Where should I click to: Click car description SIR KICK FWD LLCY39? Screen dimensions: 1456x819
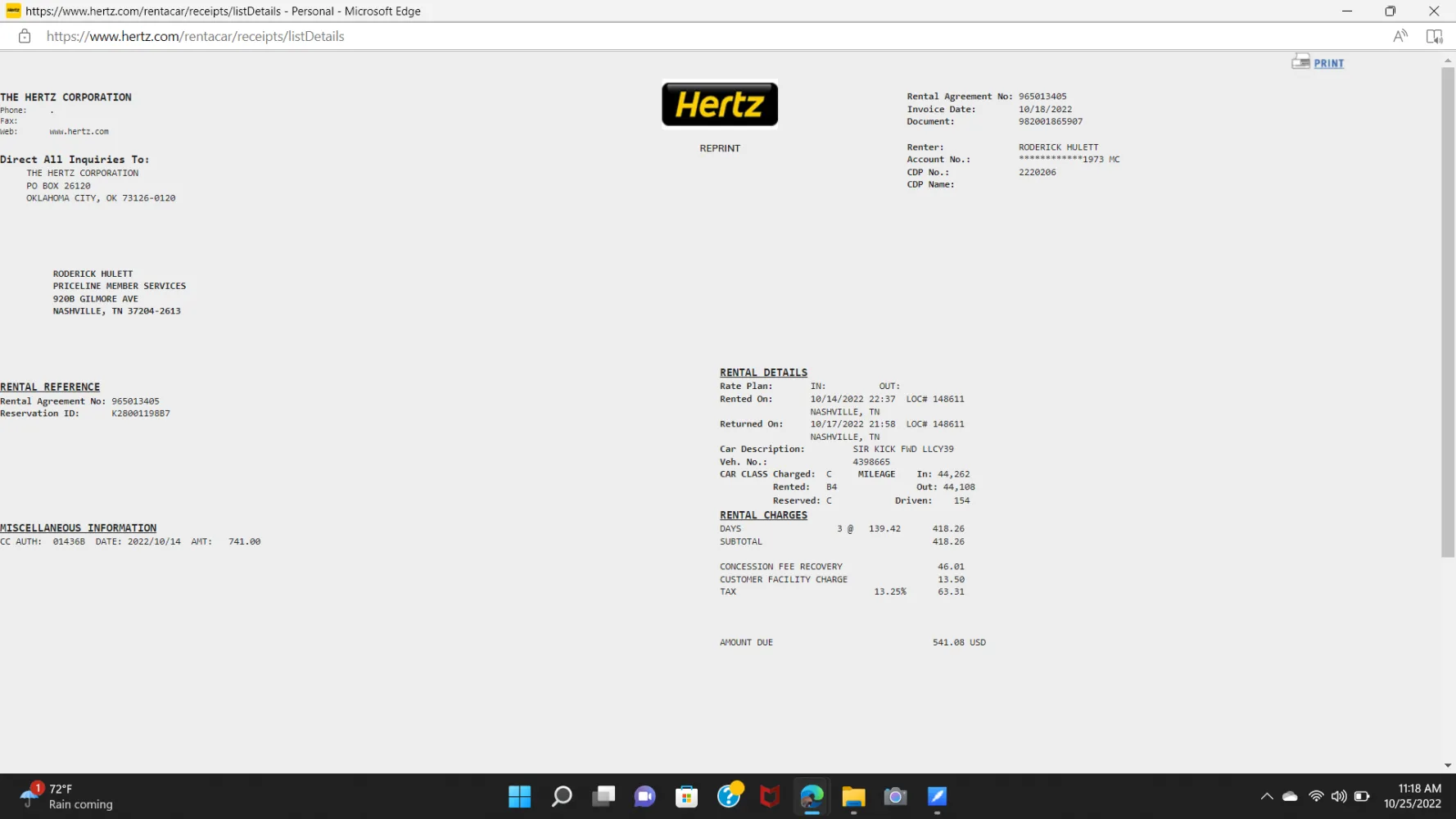(903, 450)
